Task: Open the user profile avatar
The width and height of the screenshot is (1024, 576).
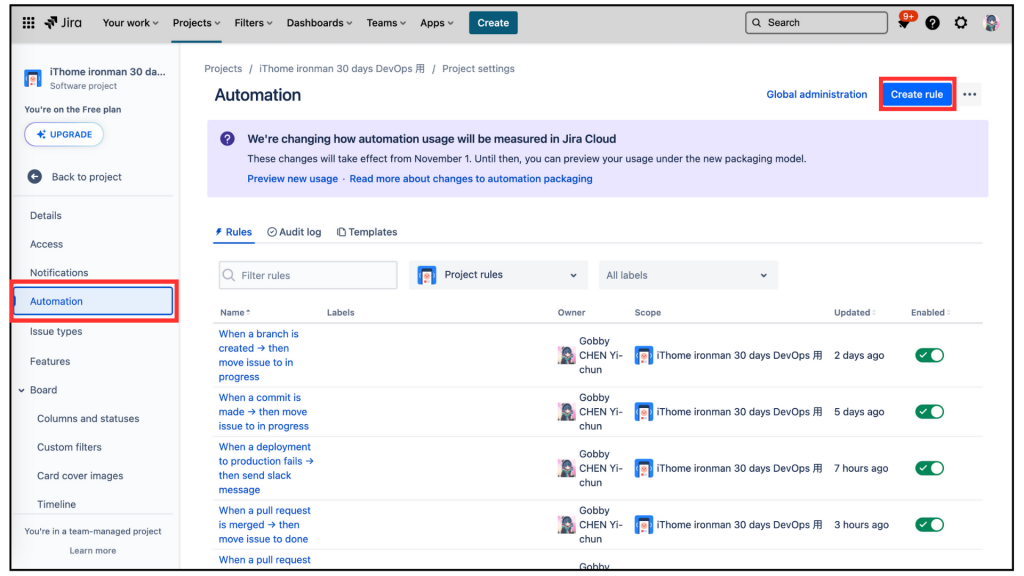Action: [x=991, y=23]
